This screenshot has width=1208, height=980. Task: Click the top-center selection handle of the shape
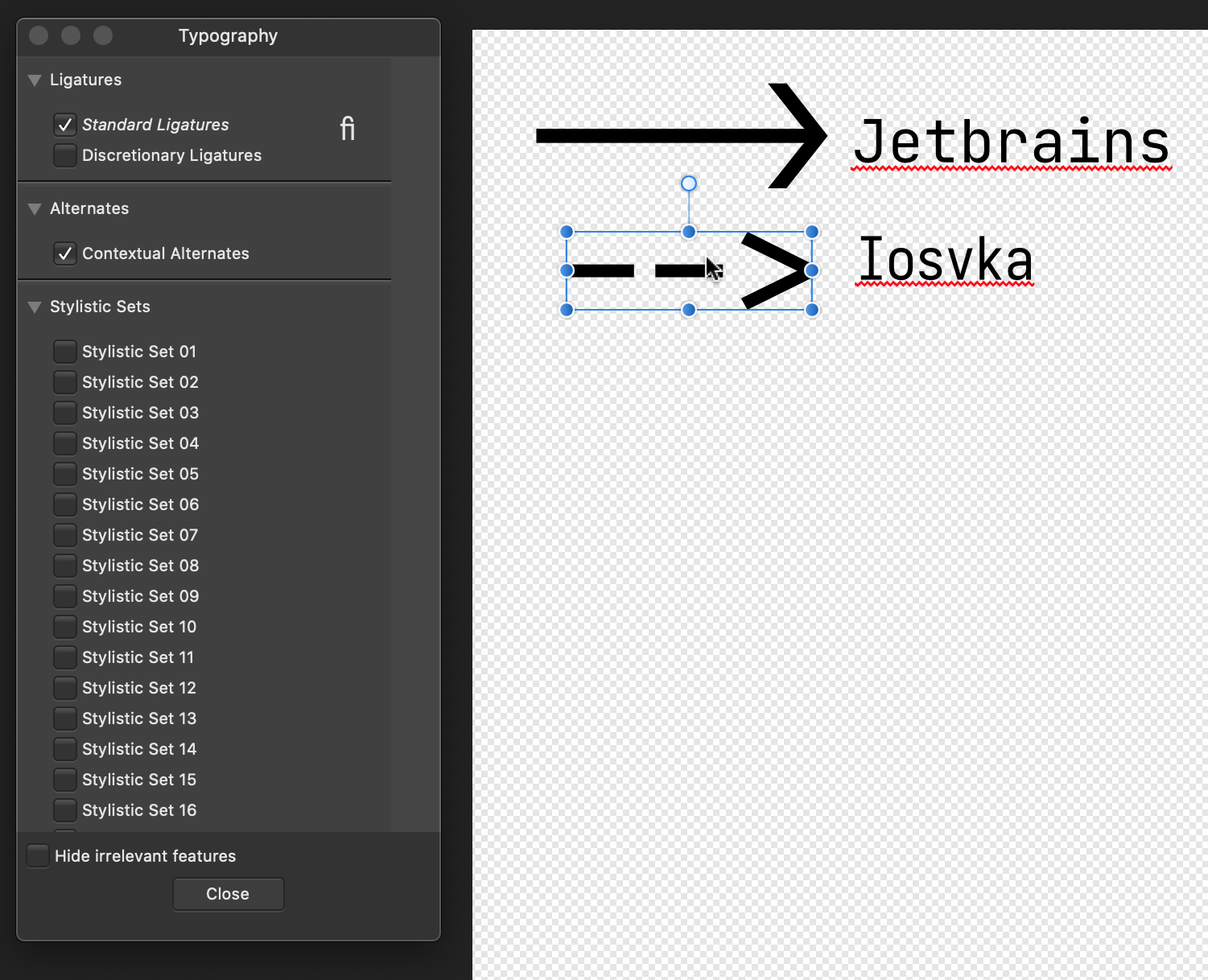(689, 231)
